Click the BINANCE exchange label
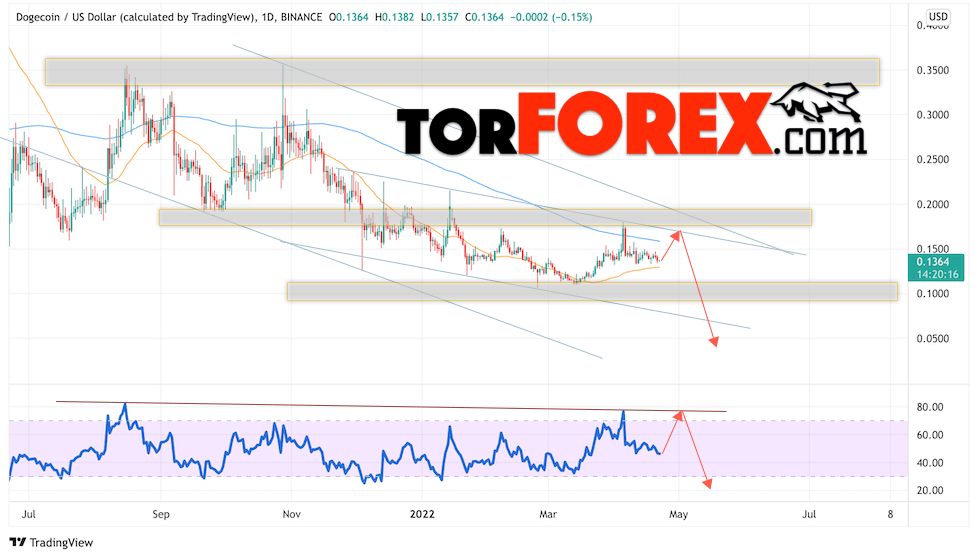The height and width of the screenshot is (558, 978). click(x=301, y=17)
